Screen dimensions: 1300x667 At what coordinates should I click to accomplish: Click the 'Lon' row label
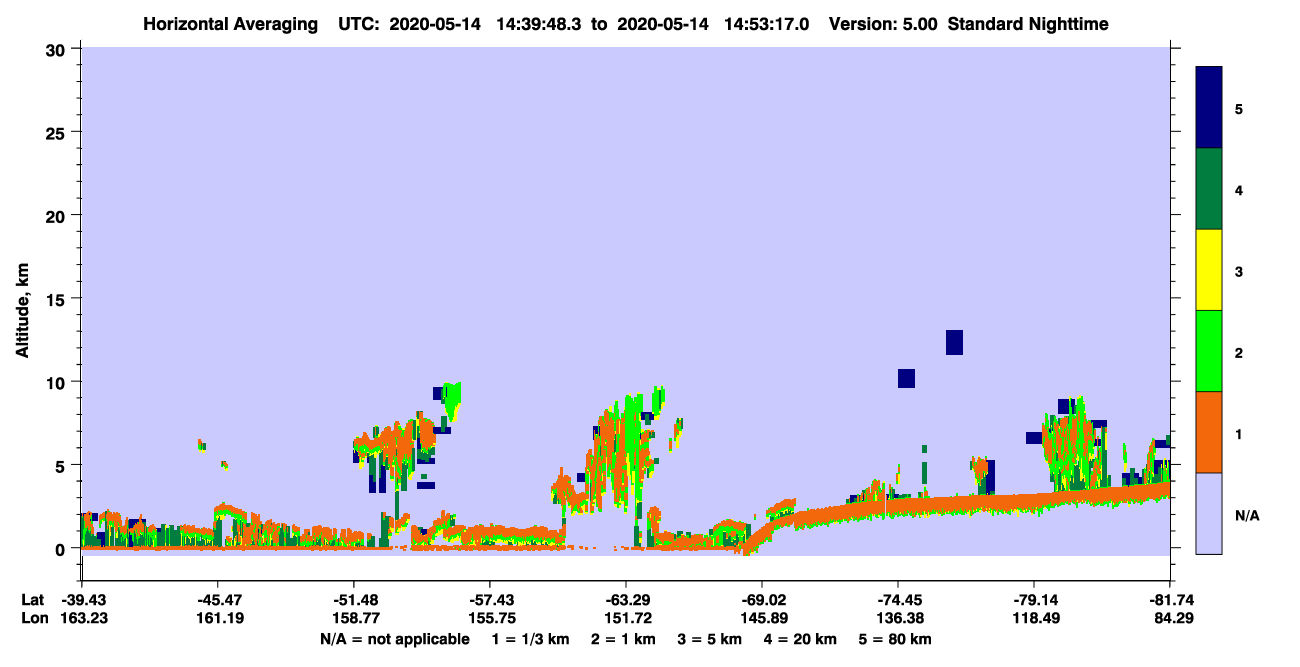pos(33,618)
